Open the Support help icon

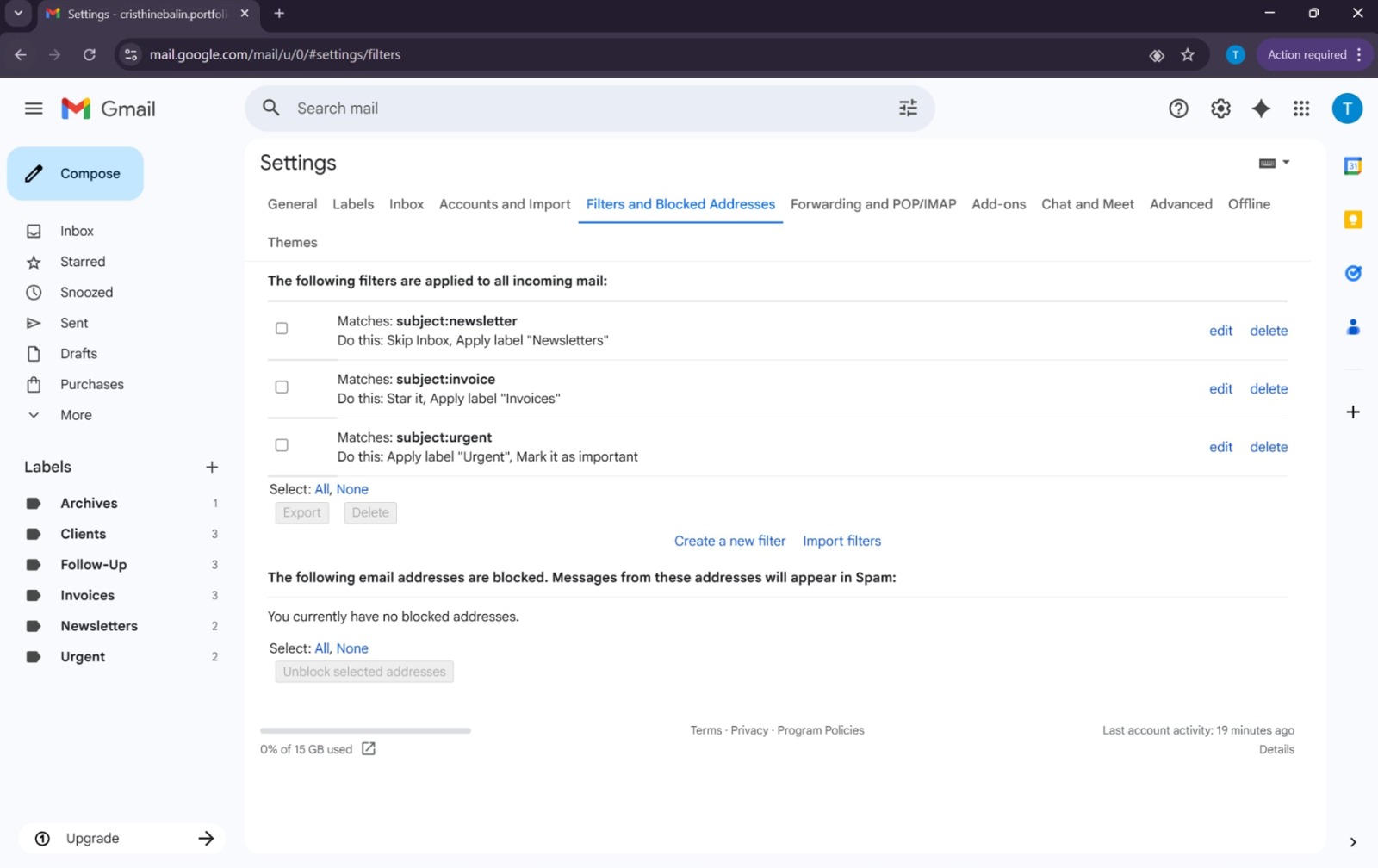1178,108
